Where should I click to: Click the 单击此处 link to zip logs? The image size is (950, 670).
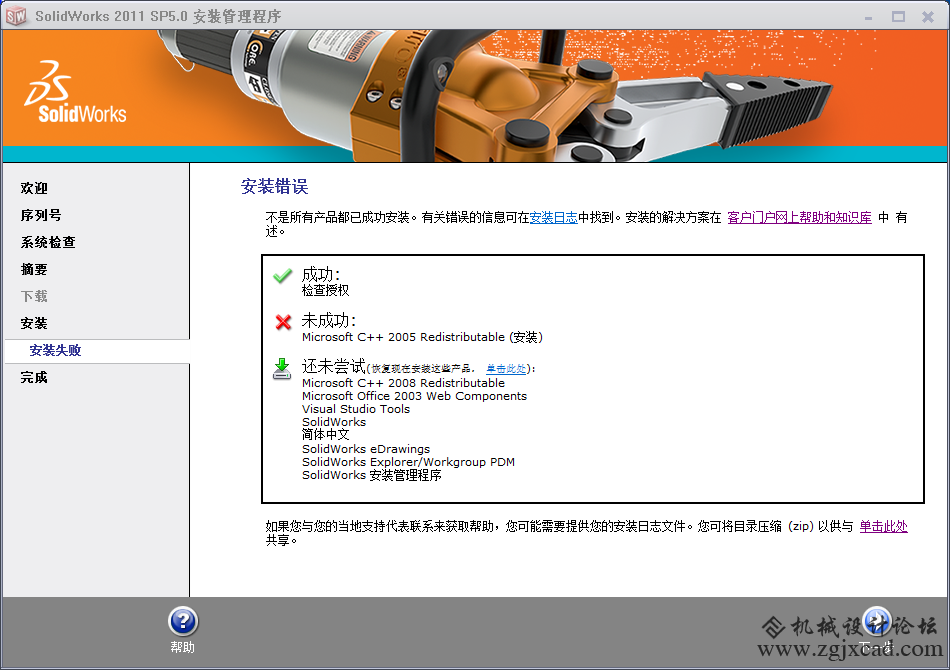(x=883, y=526)
